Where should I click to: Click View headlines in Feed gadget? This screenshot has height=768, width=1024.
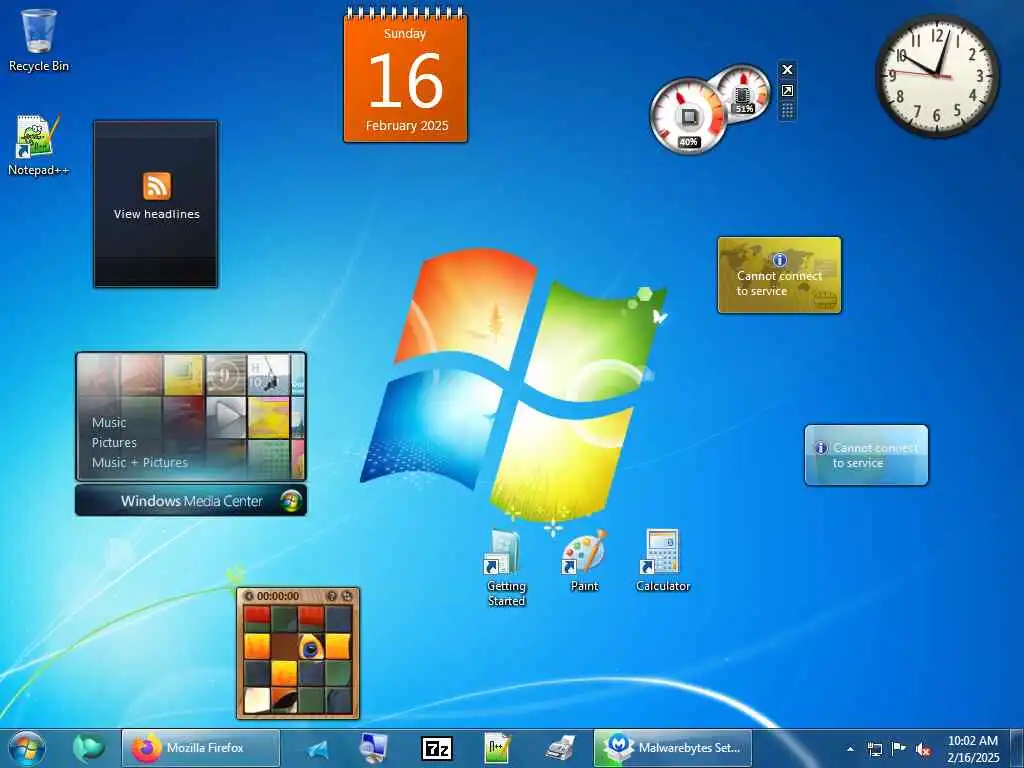(x=157, y=214)
